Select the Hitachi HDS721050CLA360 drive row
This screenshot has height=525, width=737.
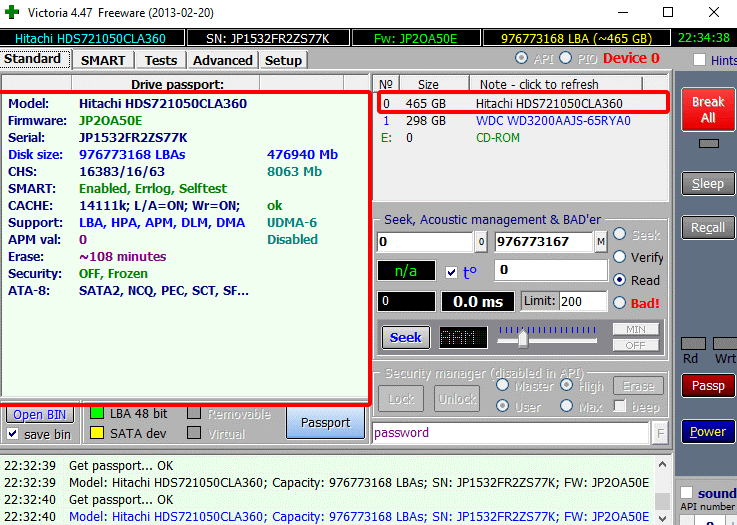pyautogui.click(x=522, y=103)
